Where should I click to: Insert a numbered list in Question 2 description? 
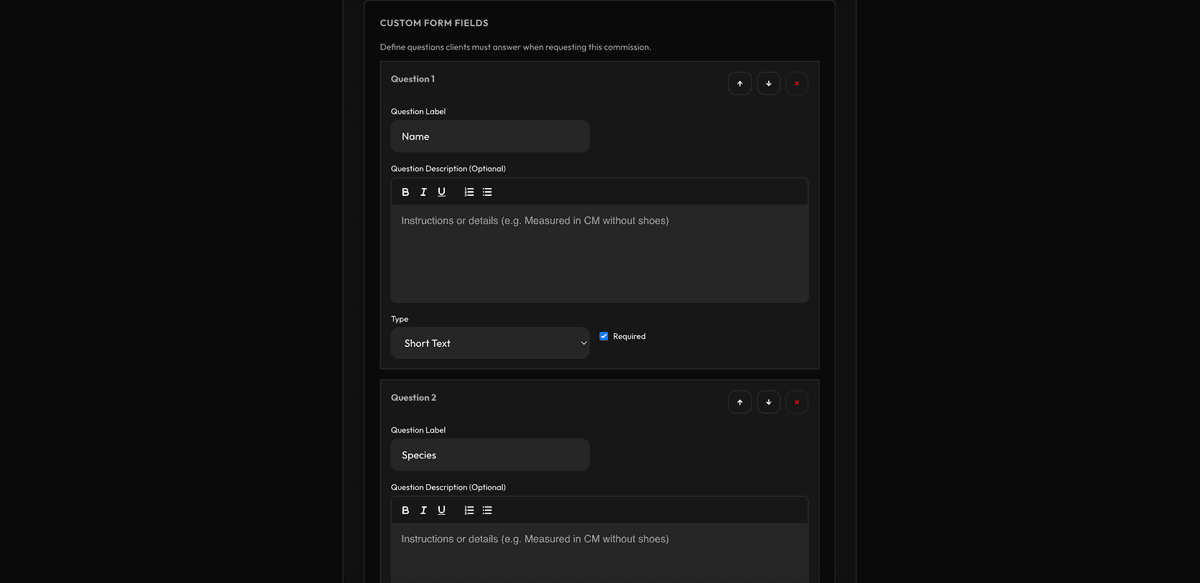click(468, 509)
